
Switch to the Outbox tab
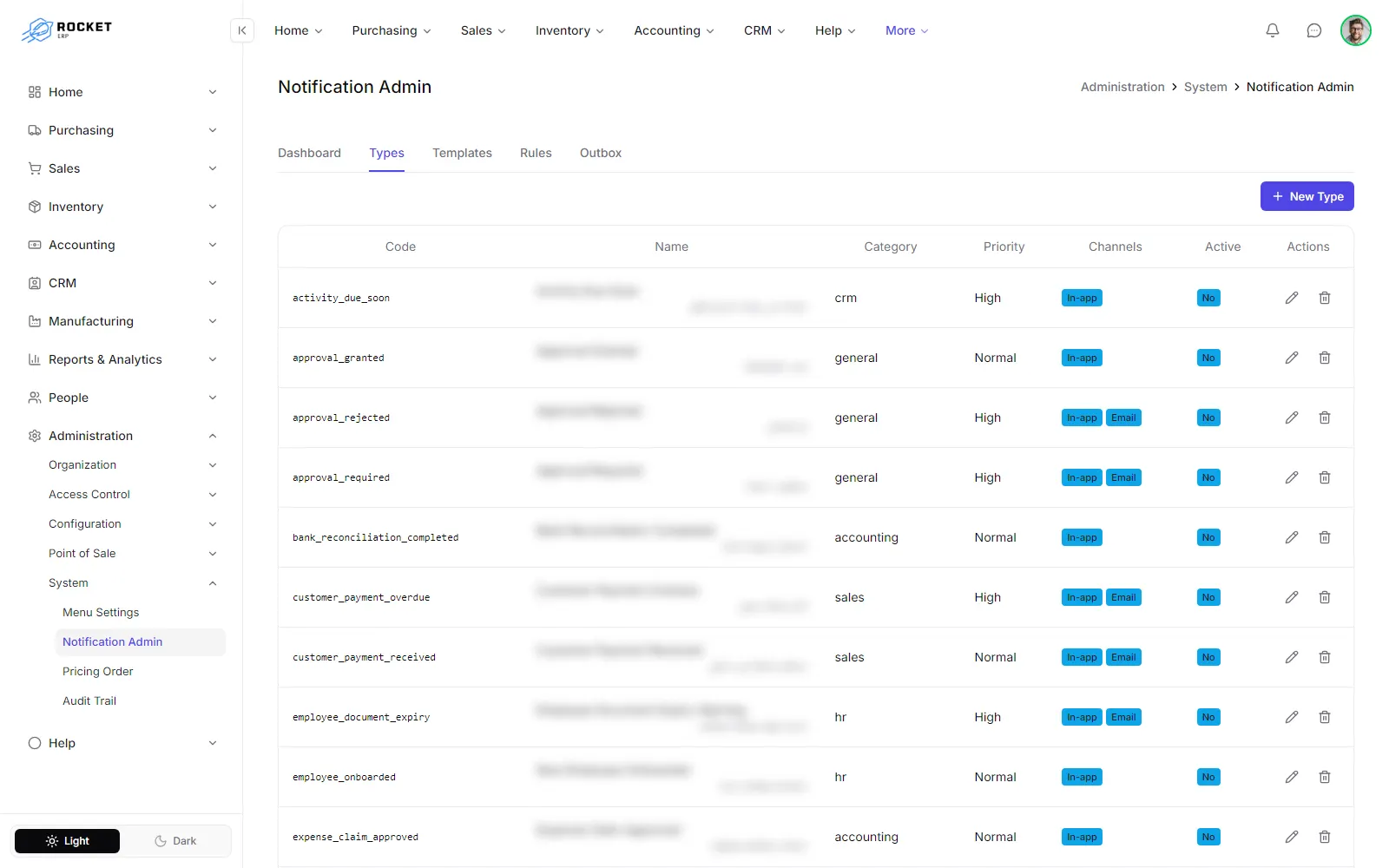[601, 153]
